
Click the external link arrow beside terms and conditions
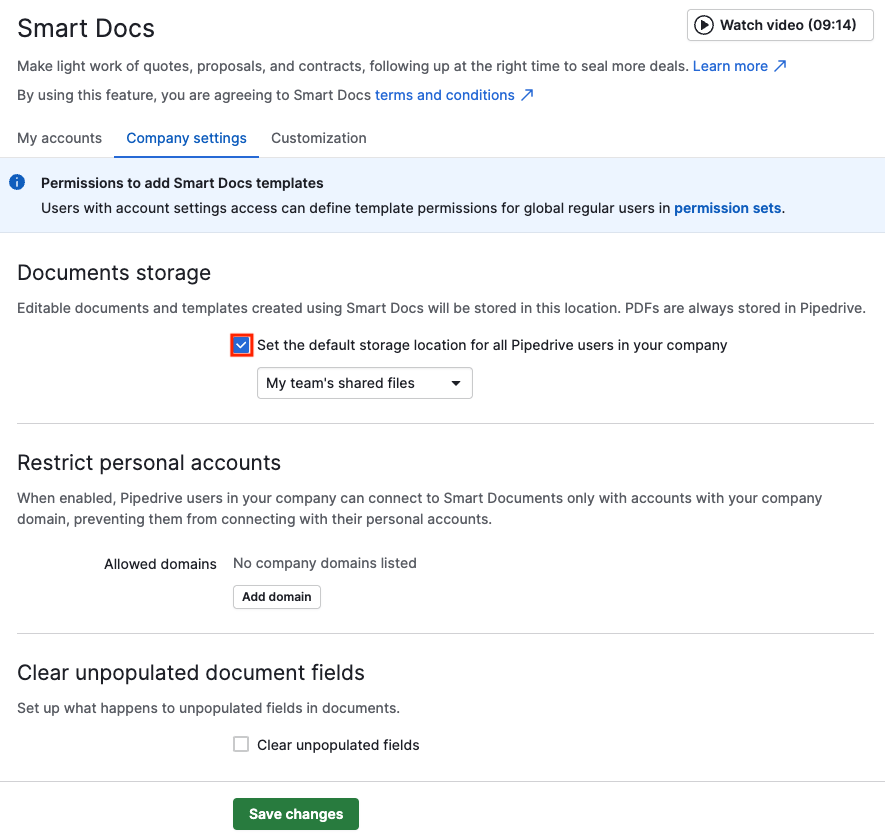(x=528, y=95)
